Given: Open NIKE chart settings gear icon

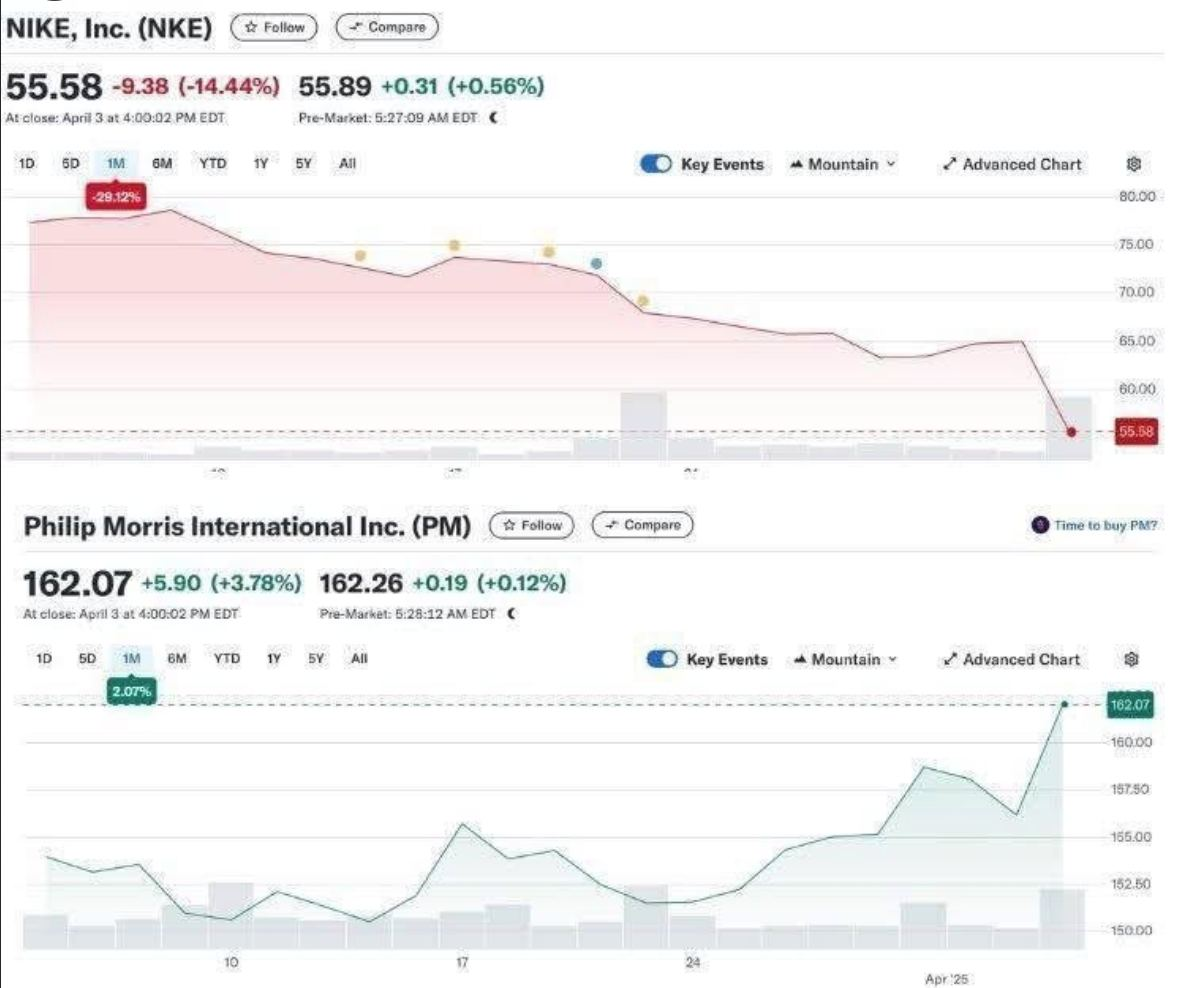Looking at the screenshot, I should click(x=1134, y=165).
